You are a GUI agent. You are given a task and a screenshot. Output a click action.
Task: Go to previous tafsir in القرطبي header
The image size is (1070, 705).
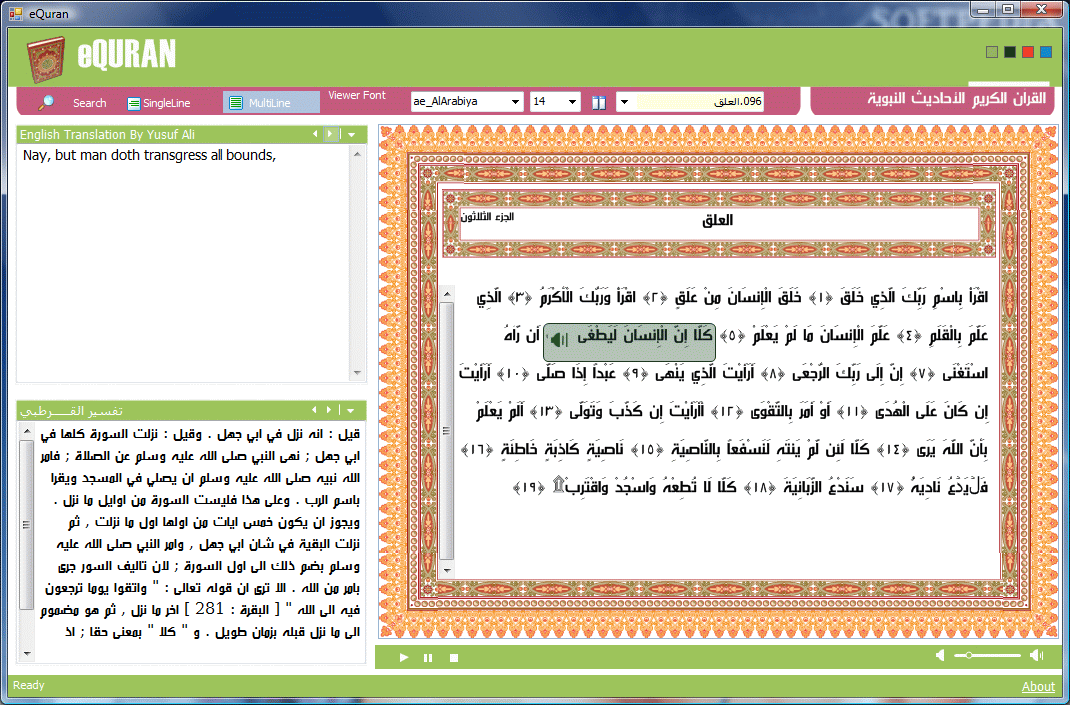314,410
